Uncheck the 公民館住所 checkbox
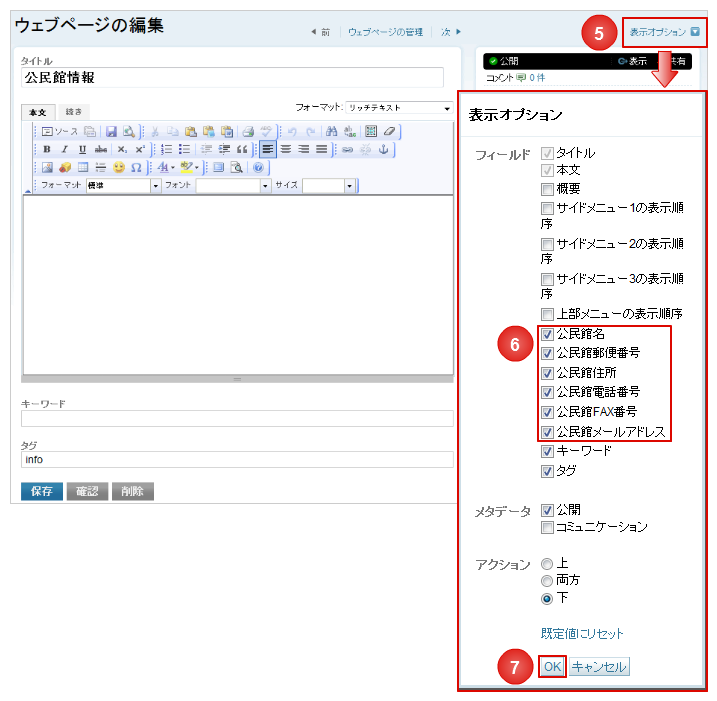The image size is (717, 701). 547,374
